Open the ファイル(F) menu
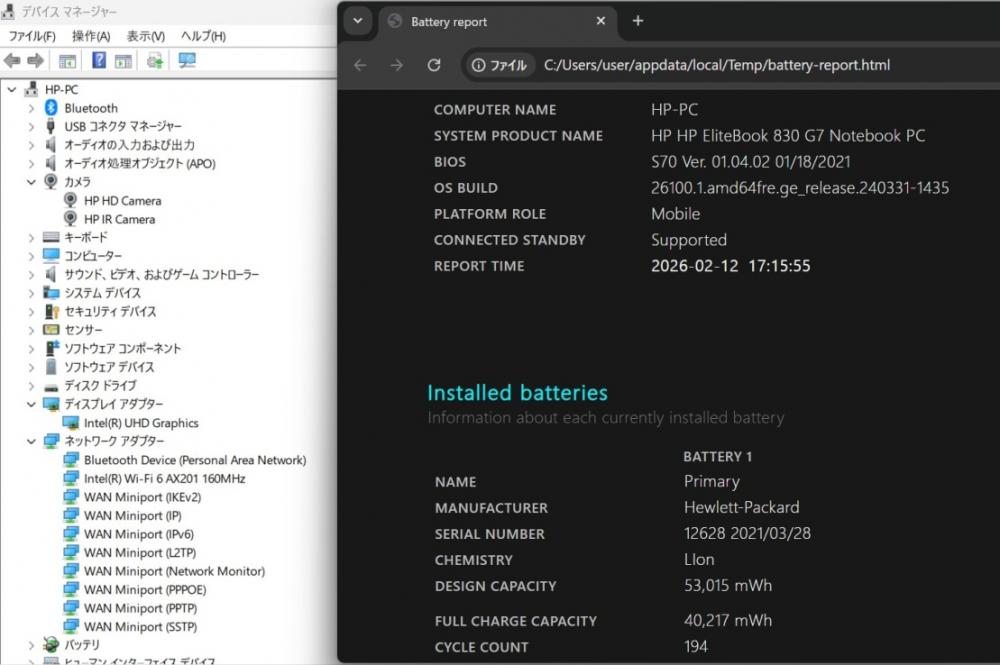The width and height of the screenshot is (1000, 665). (x=32, y=36)
